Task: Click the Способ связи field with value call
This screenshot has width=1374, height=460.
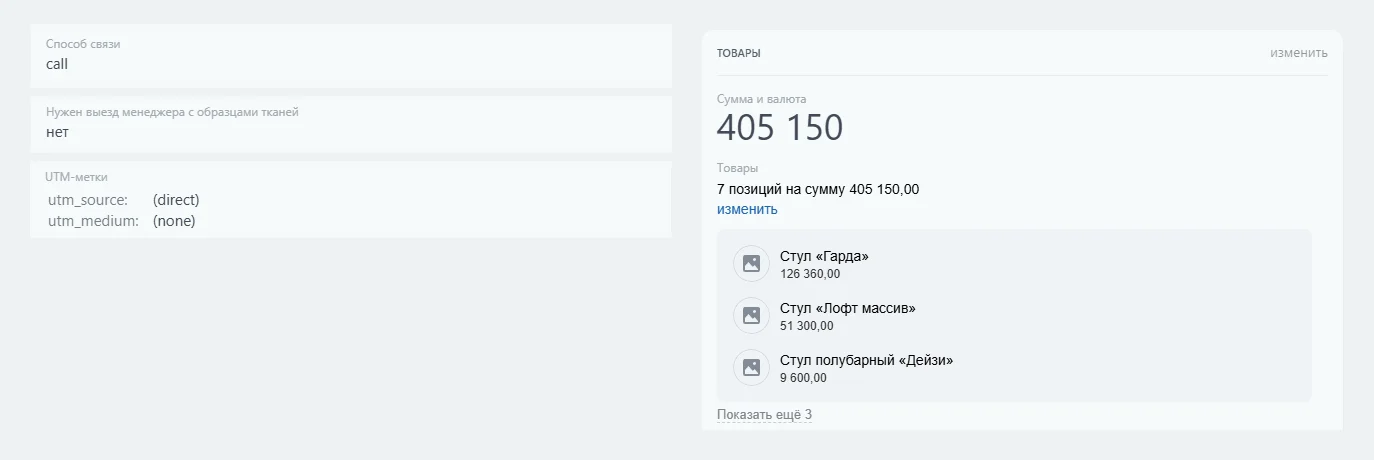Action: (x=351, y=56)
